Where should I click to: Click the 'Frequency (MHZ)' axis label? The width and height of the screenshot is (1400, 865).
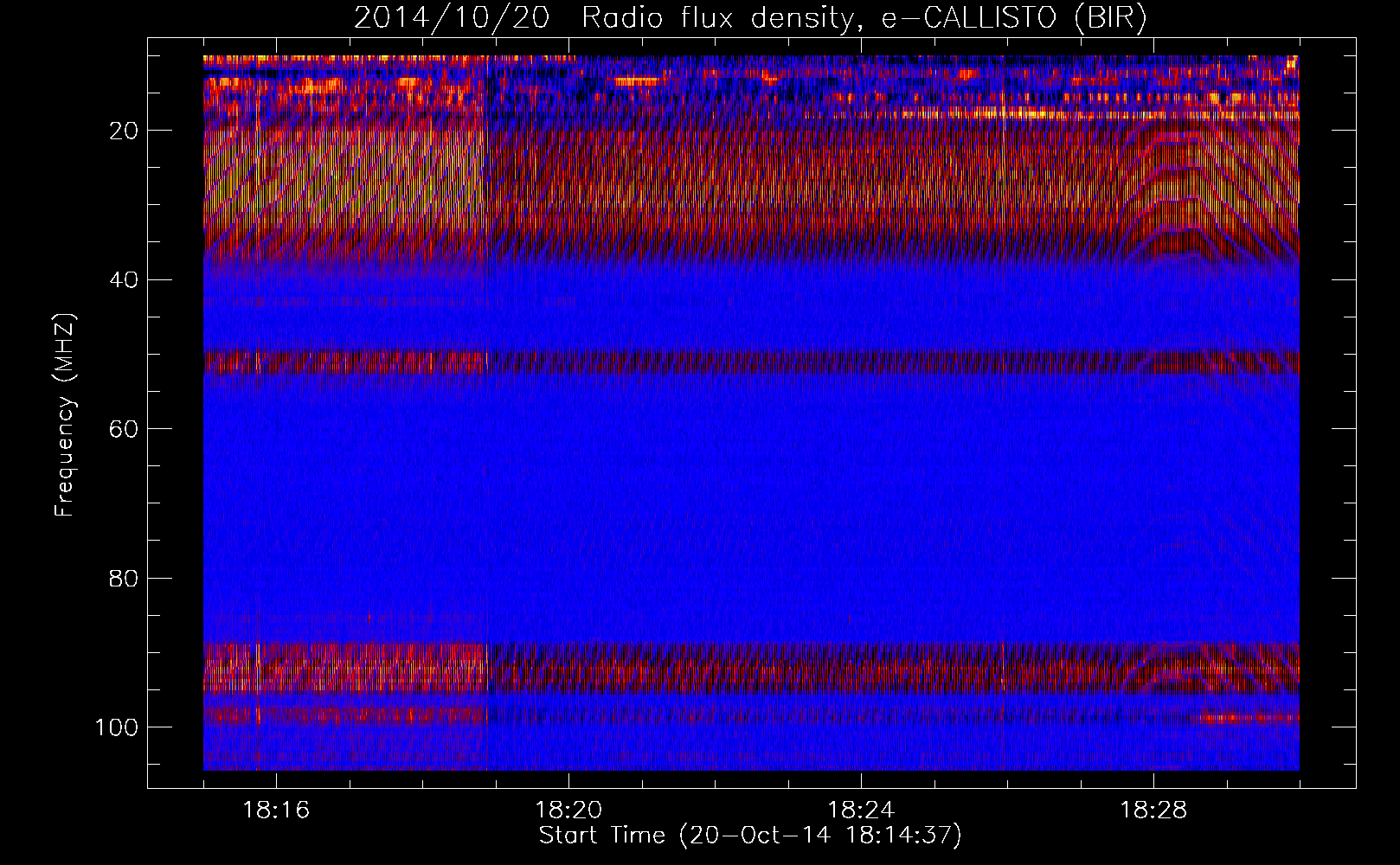(x=64, y=414)
